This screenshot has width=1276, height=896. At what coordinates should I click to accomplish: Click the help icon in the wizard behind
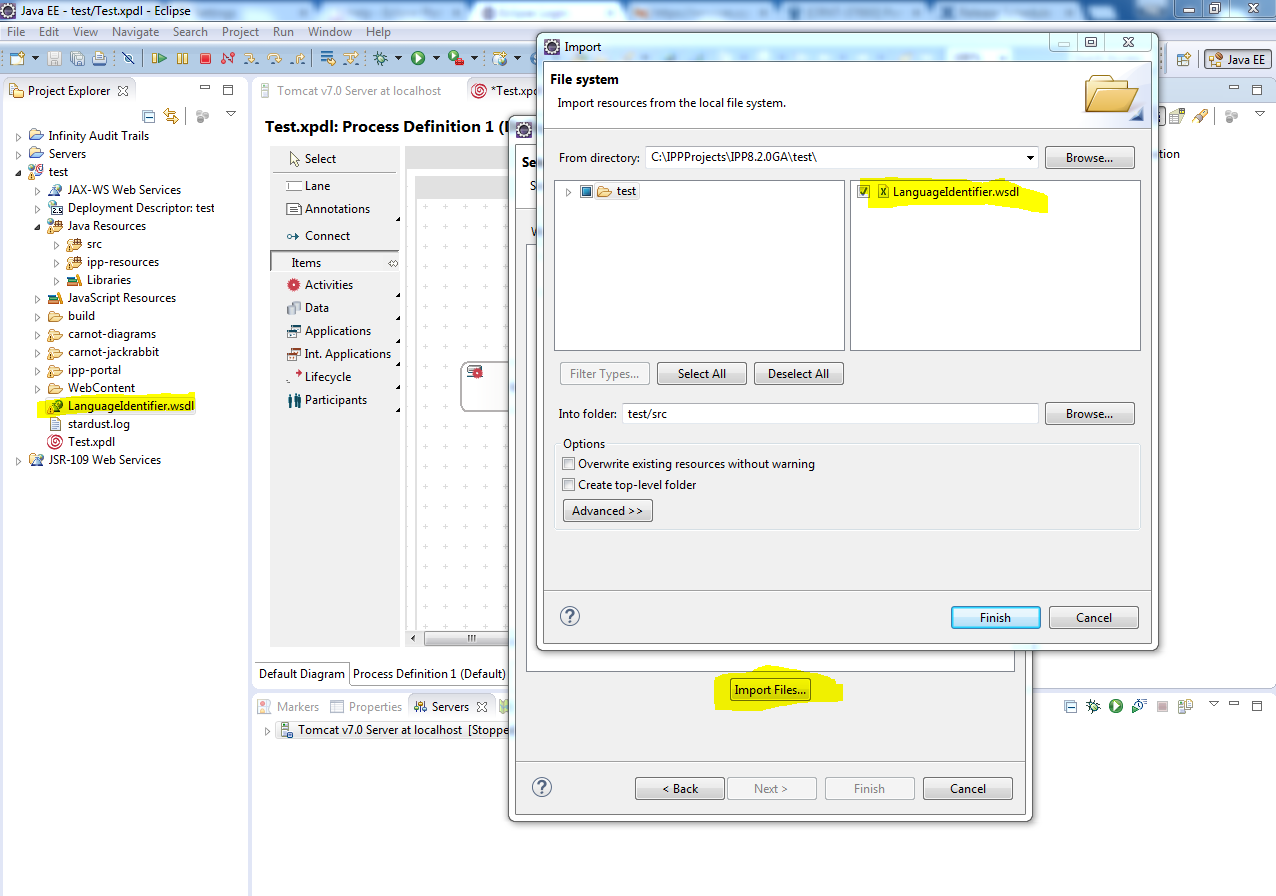tap(542, 787)
